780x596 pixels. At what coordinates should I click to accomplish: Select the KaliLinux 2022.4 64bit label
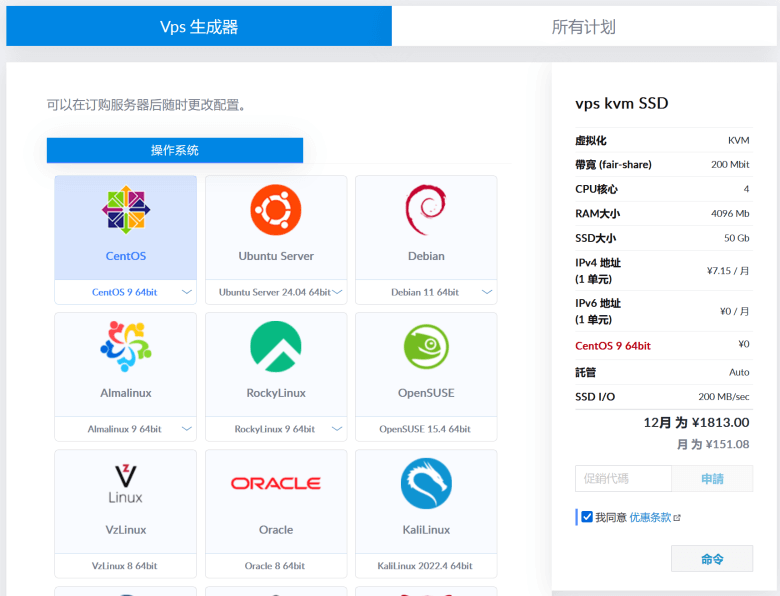(x=425, y=566)
